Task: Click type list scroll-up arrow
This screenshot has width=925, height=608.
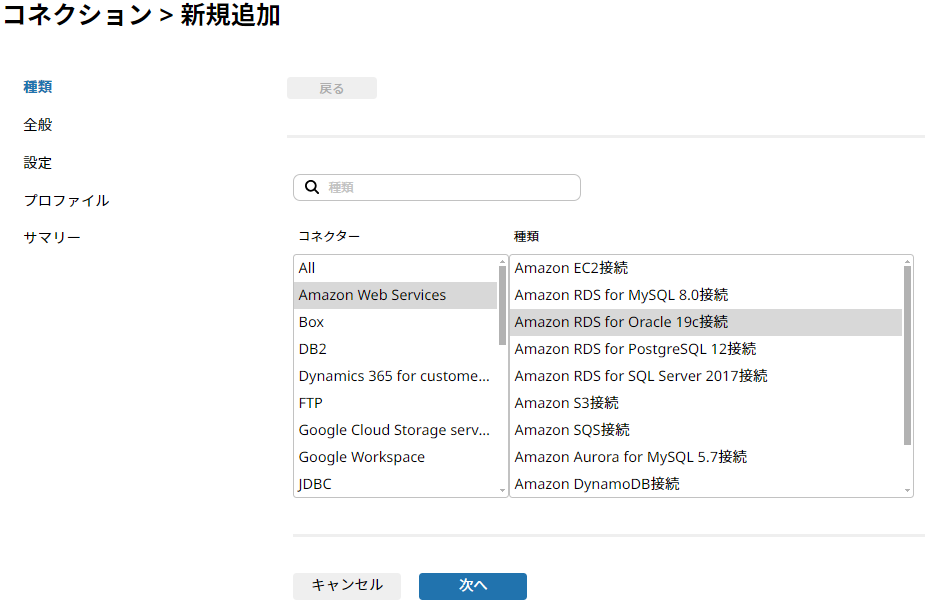Action: pyautogui.click(x=907, y=261)
